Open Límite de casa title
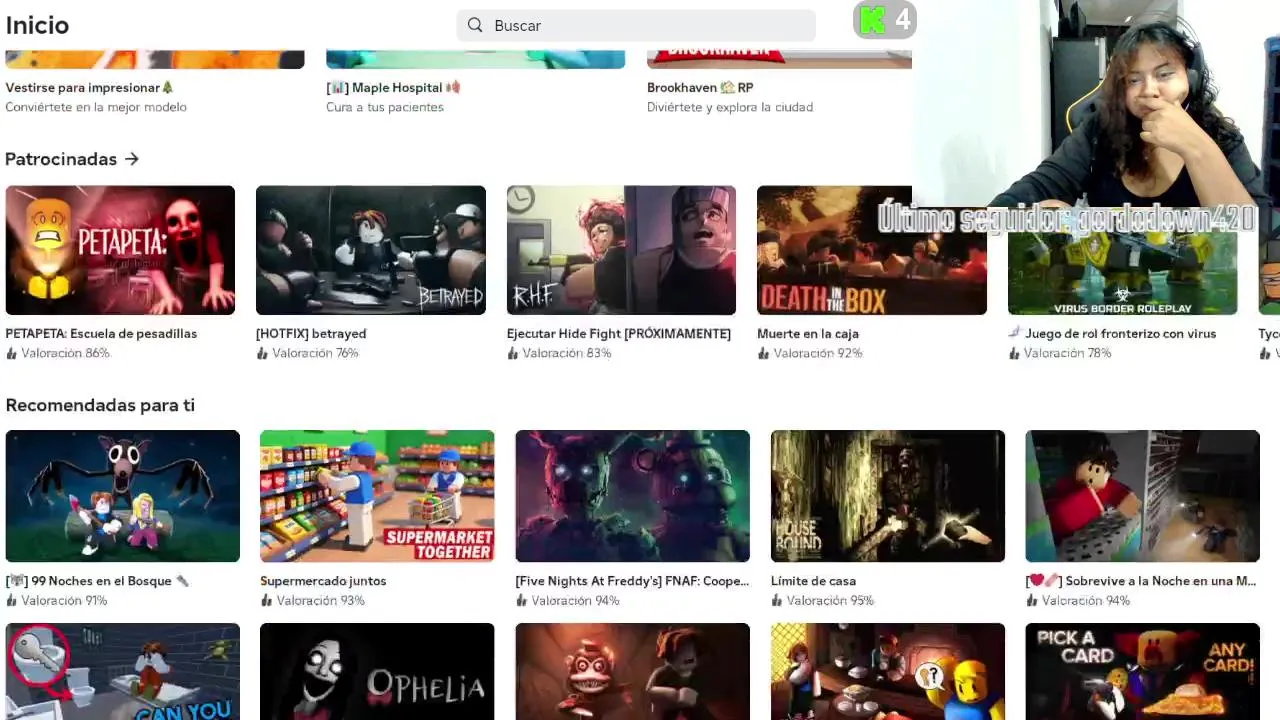1280x720 pixels. click(x=813, y=581)
